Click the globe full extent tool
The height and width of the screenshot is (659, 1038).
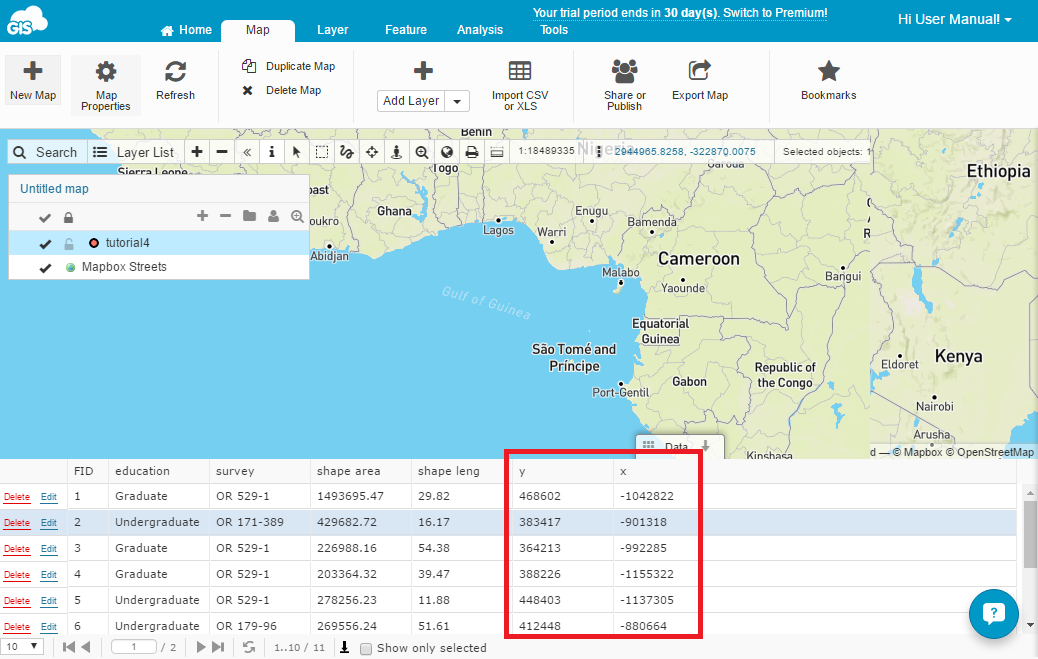(447, 152)
